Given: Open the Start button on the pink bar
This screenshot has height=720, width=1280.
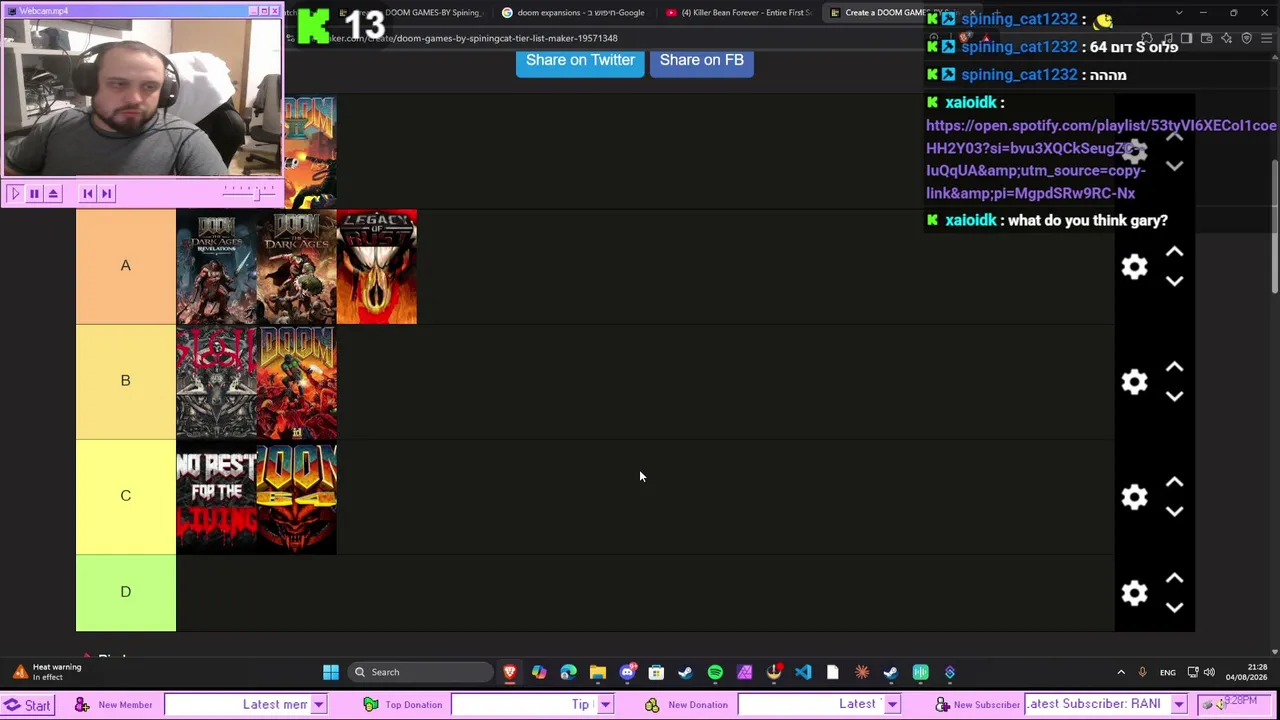Looking at the screenshot, I should coord(28,705).
